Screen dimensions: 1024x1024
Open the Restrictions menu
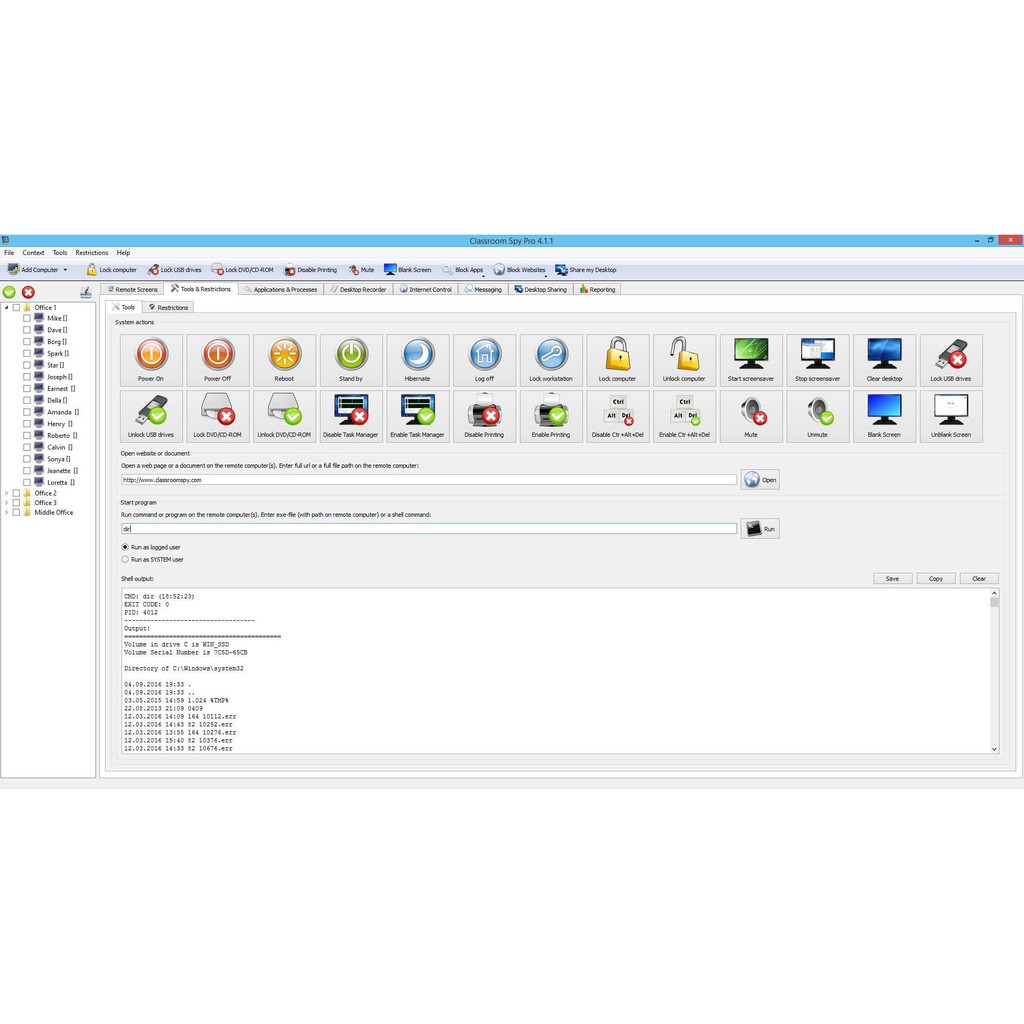91,253
